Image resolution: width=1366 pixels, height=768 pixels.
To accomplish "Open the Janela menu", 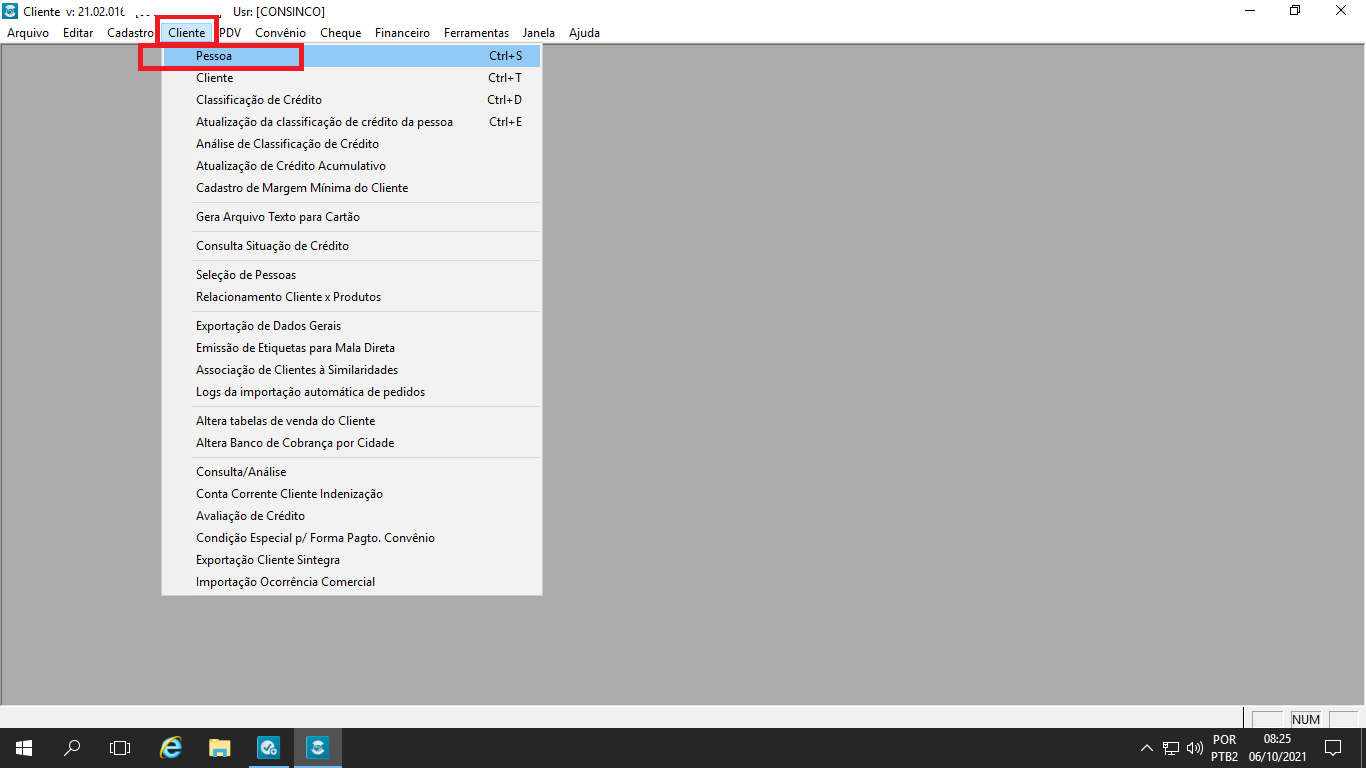I will (539, 33).
